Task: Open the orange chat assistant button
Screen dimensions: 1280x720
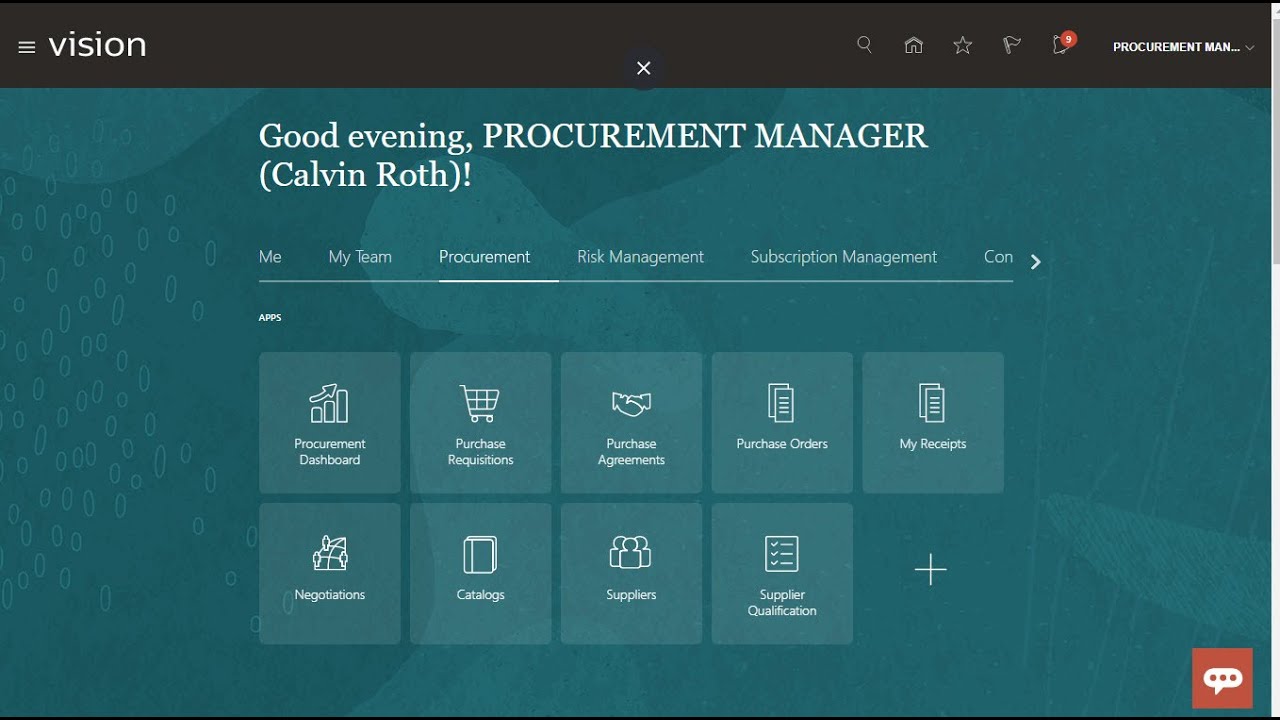Action: [1222, 678]
